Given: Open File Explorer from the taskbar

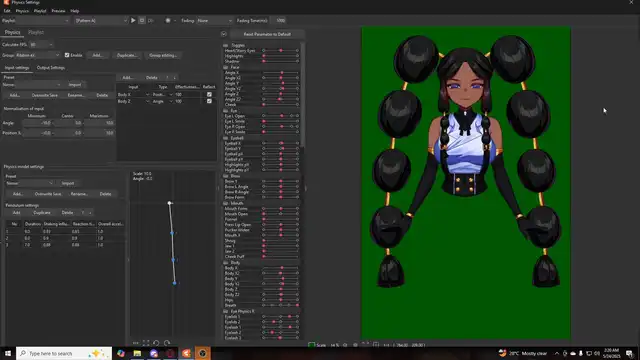Looking at the screenshot, I should click(137, 353).
